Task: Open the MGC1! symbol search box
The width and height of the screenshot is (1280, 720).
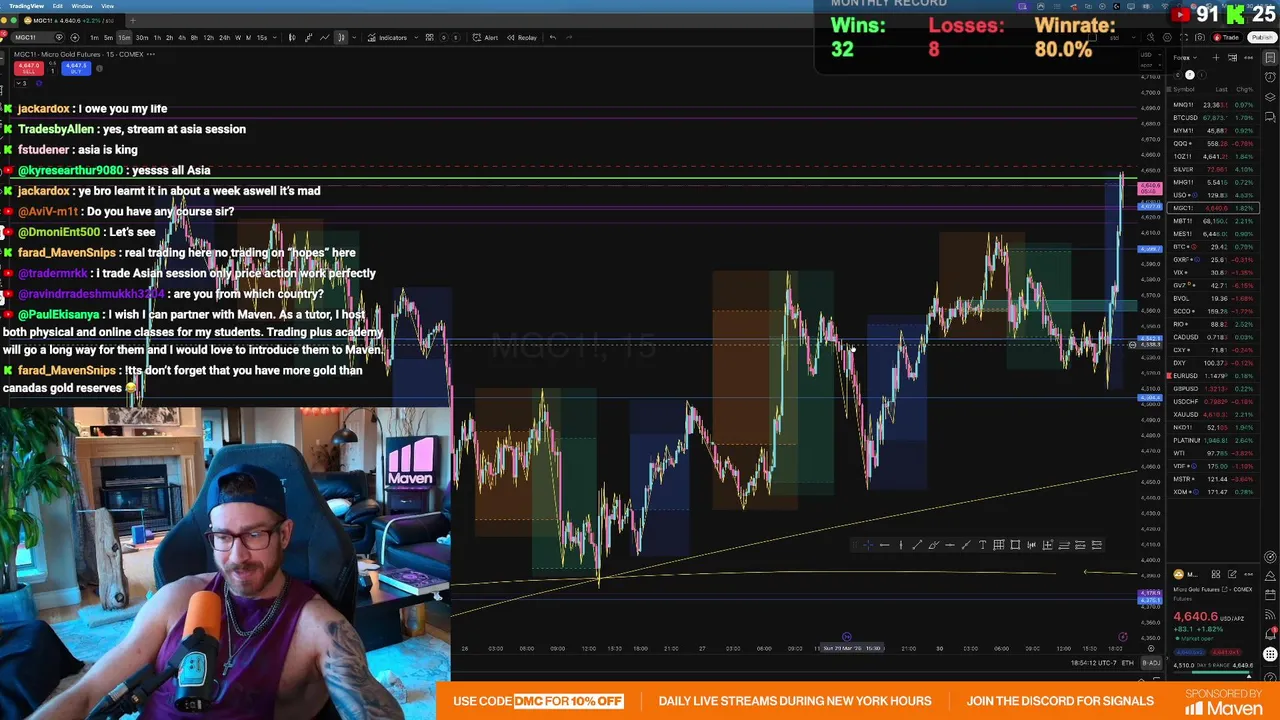Action: (36, 37)
